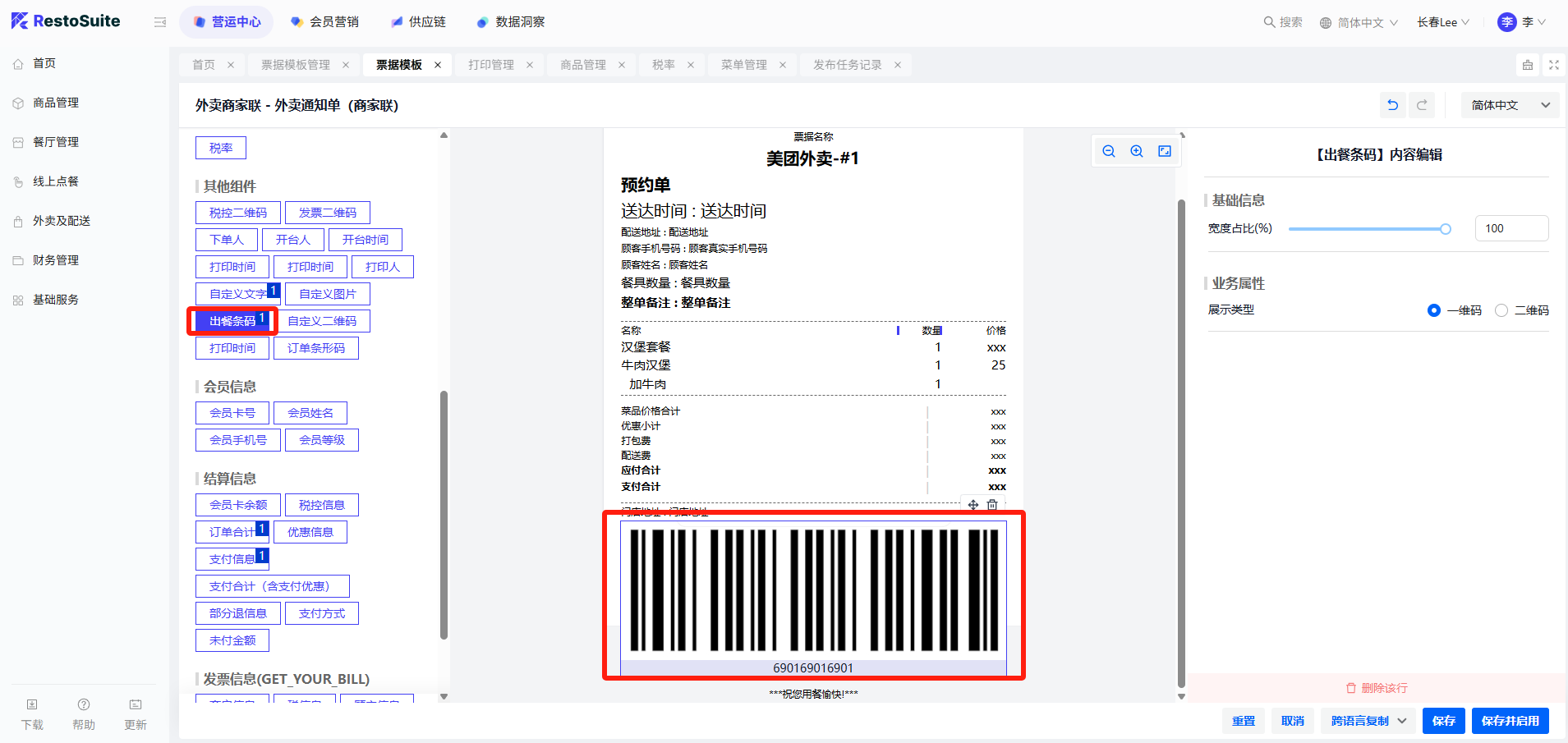
Task: Add the 订单条形码 component
Action: tap(316, 348)
